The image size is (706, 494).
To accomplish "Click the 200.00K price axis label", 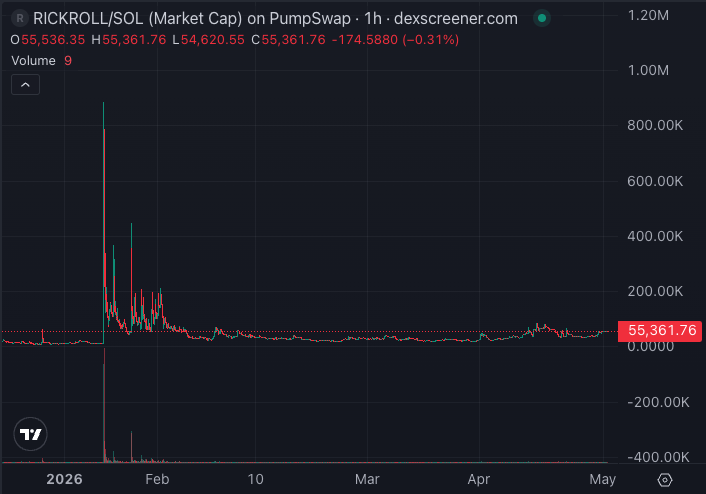I will [x=655, y=291].
